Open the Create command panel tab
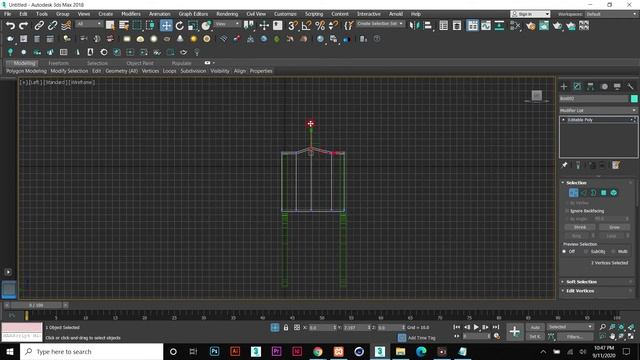 click(564, 86)
